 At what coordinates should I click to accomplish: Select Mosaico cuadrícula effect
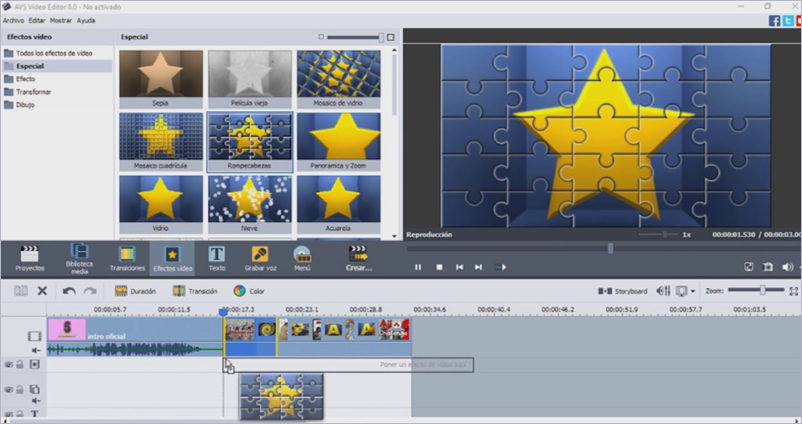click(161, 142)
